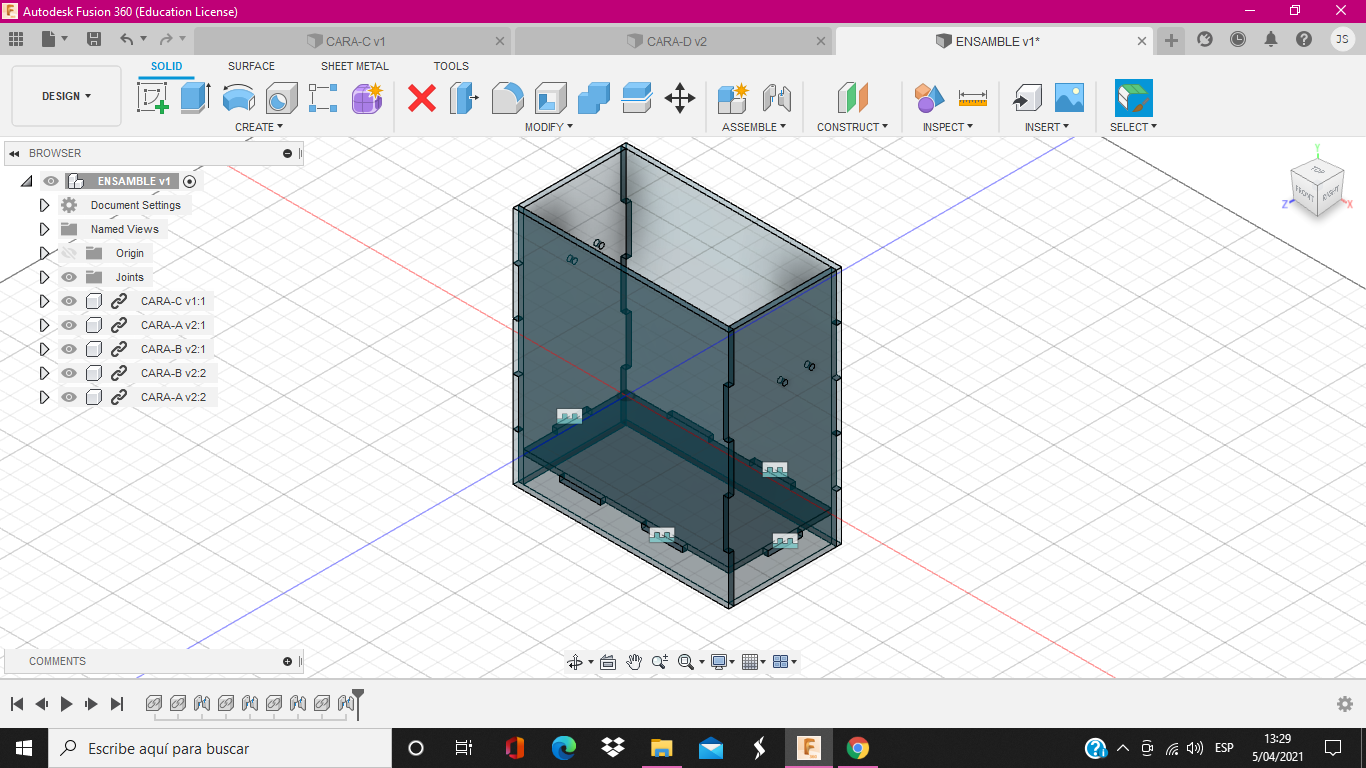Click the Insert Decal icon

click(x=1069, y=98)
